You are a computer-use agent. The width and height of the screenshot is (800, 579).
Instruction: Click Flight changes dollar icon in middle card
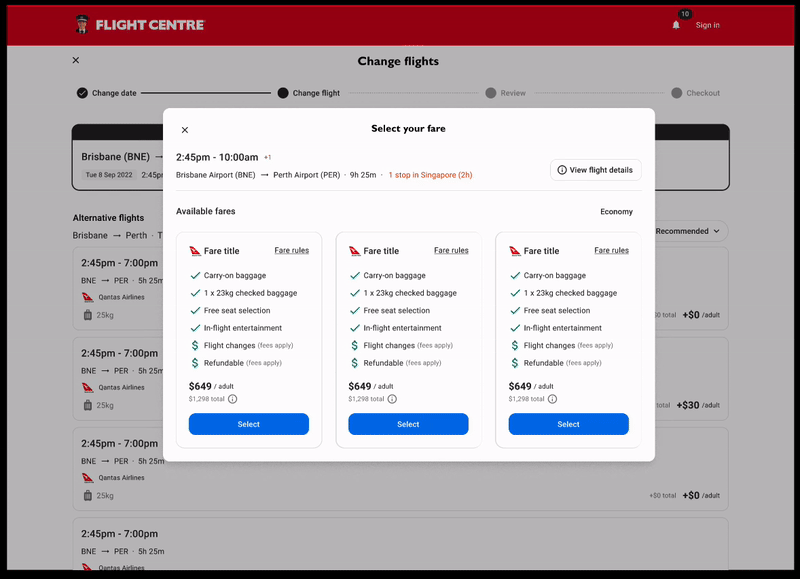(355, 345)
